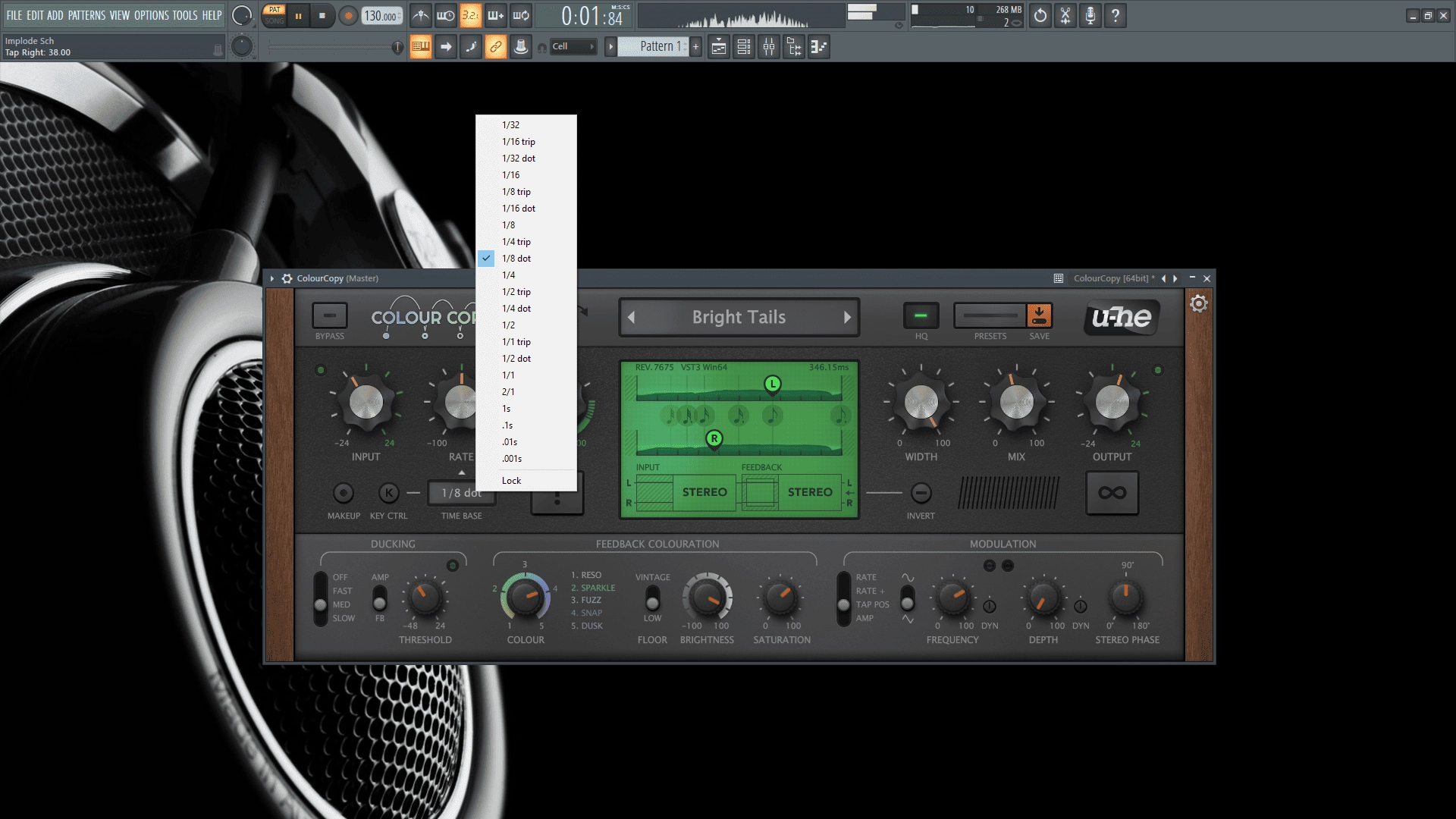Screen dimensions: 1456x819
Task: Open the FILE menu
Action: (14, 15)
